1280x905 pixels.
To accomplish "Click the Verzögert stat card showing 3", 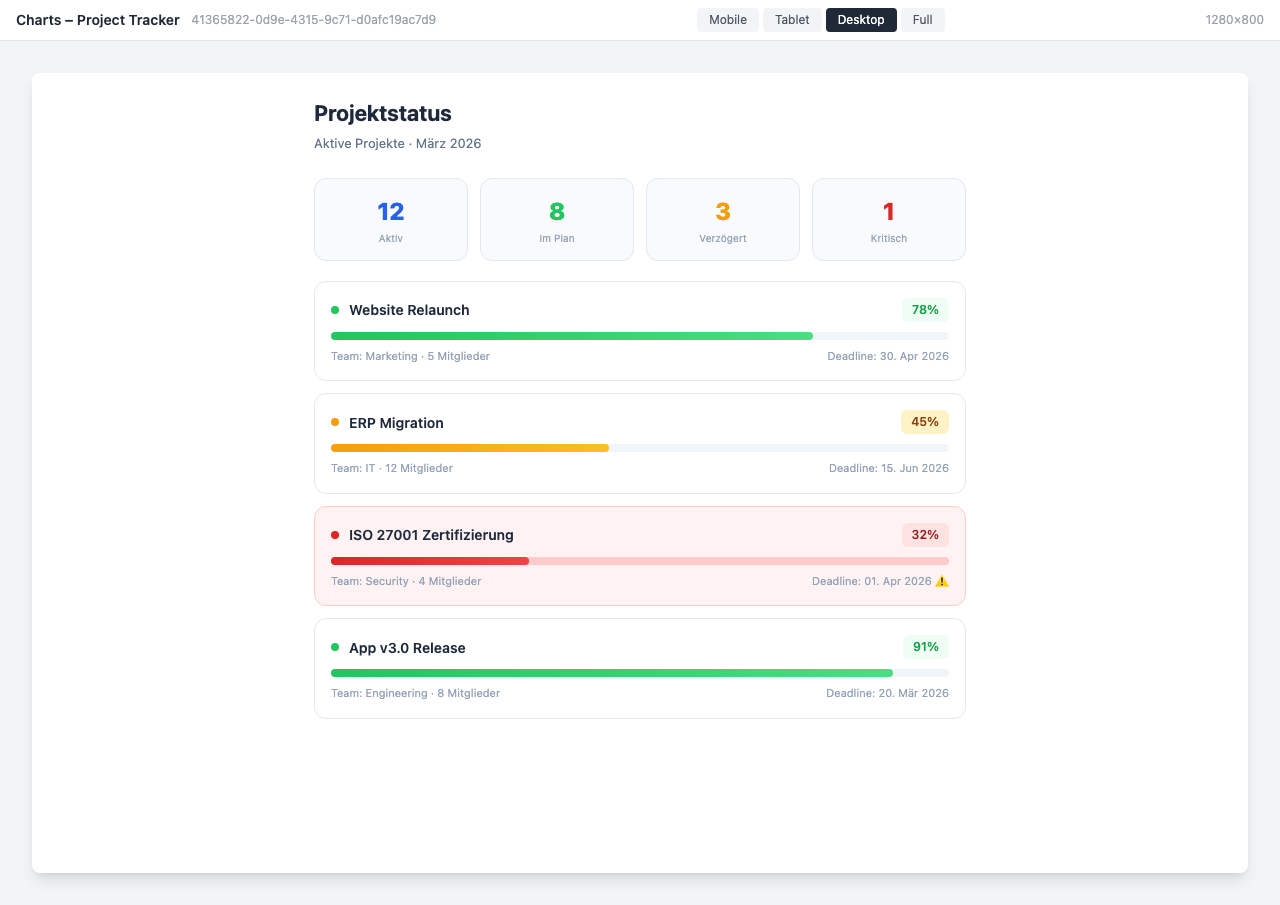I will pos(722,219).
